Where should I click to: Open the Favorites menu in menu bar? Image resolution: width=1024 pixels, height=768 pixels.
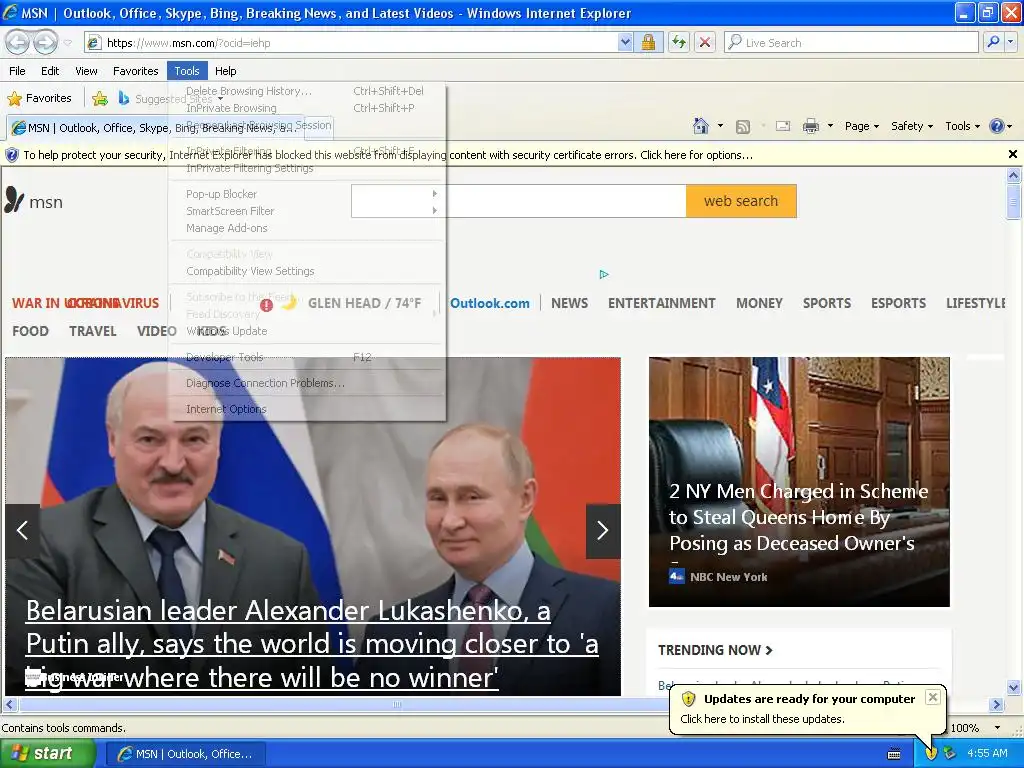135,71
